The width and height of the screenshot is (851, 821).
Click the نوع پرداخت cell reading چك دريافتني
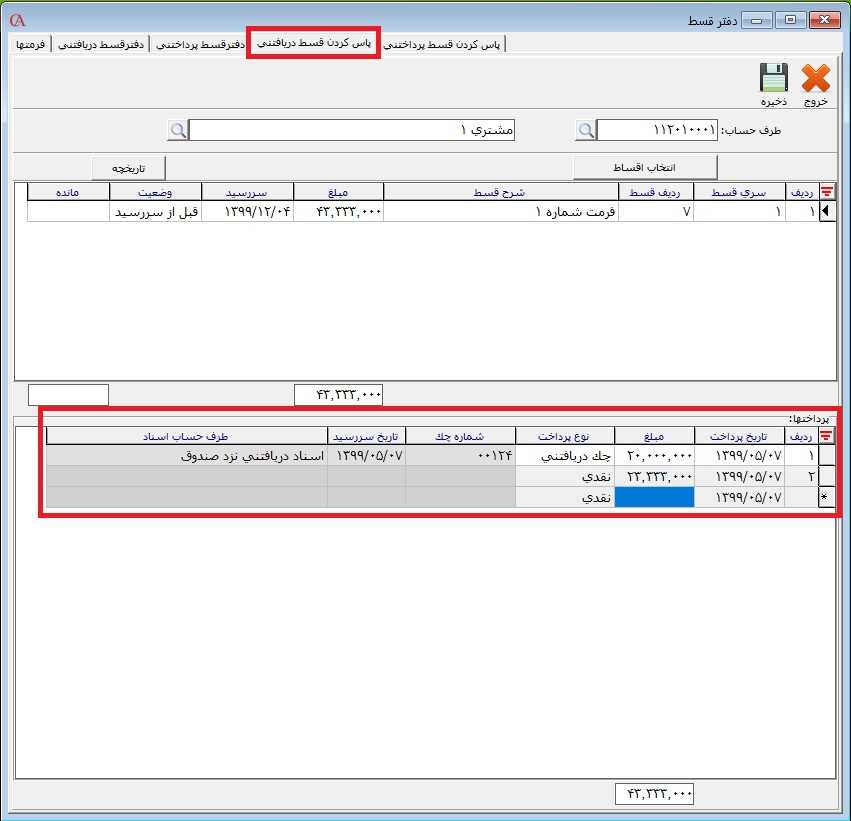click(x=565, y=456)
